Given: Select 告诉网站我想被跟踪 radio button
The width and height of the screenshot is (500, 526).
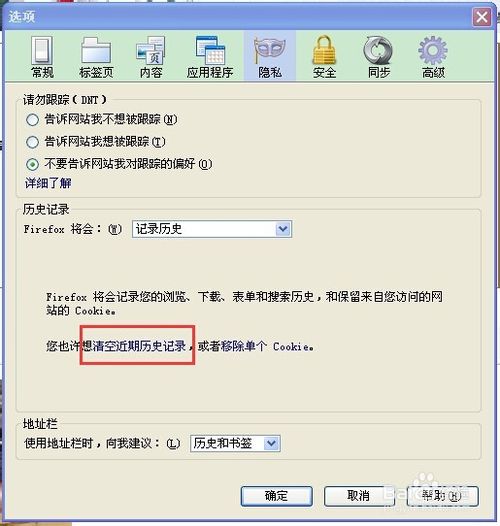Looking at the screenshot, I should point(33,142).
